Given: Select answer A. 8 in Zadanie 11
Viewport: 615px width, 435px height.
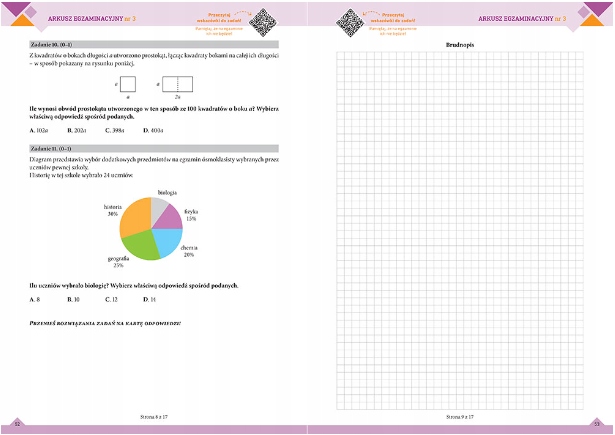Looking at the screenshot, I should (x=35, y=299).
